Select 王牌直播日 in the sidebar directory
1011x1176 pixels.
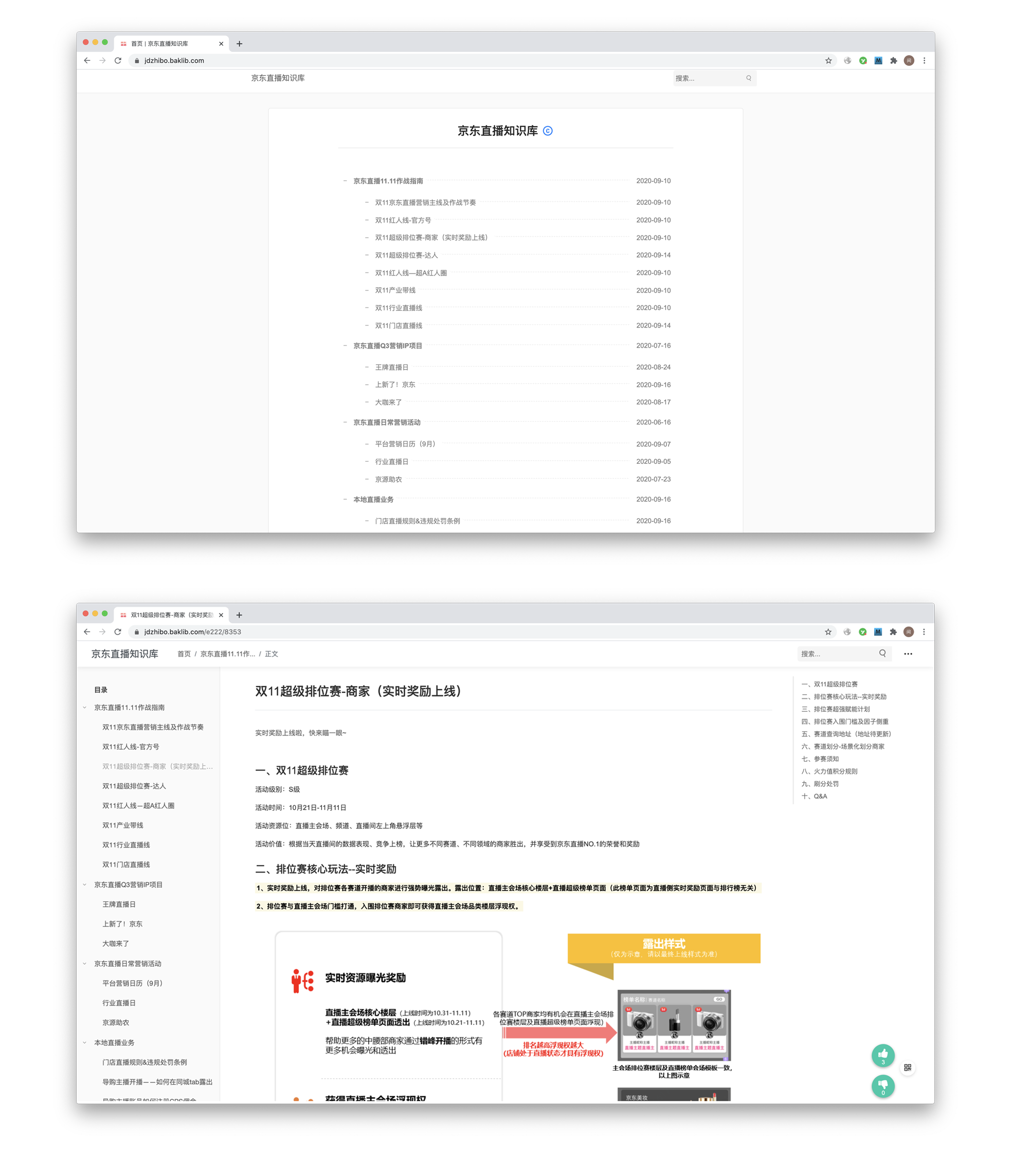119,904
